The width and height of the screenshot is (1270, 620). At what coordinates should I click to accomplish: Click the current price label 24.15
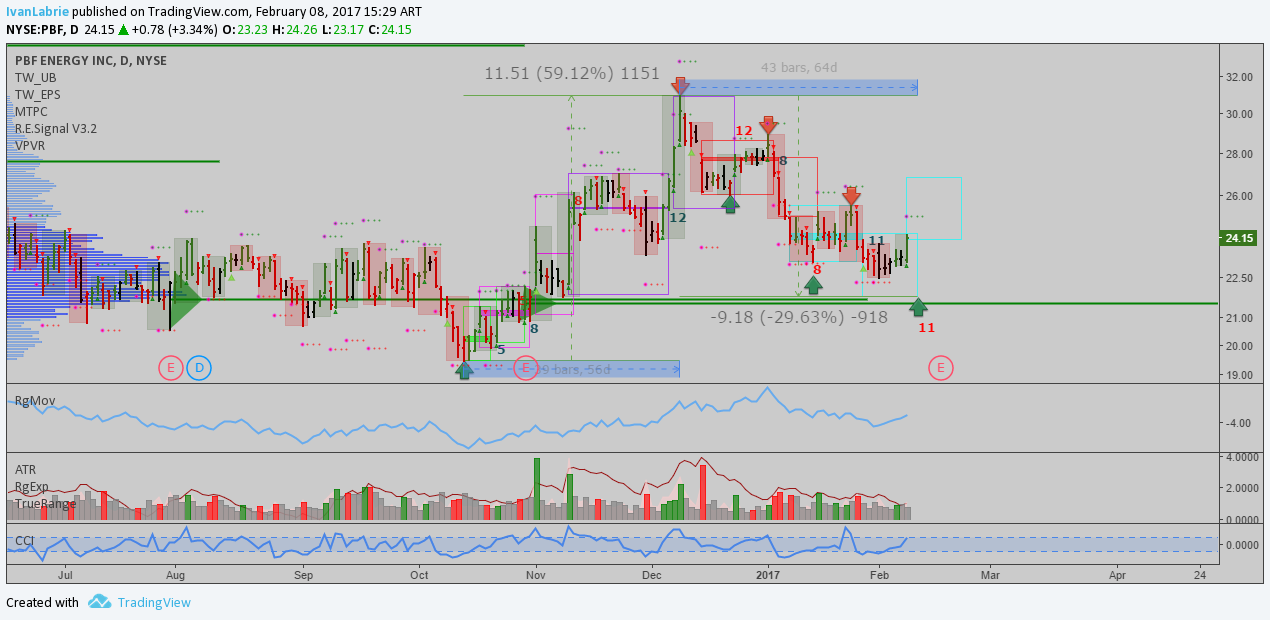(1239, 238)
